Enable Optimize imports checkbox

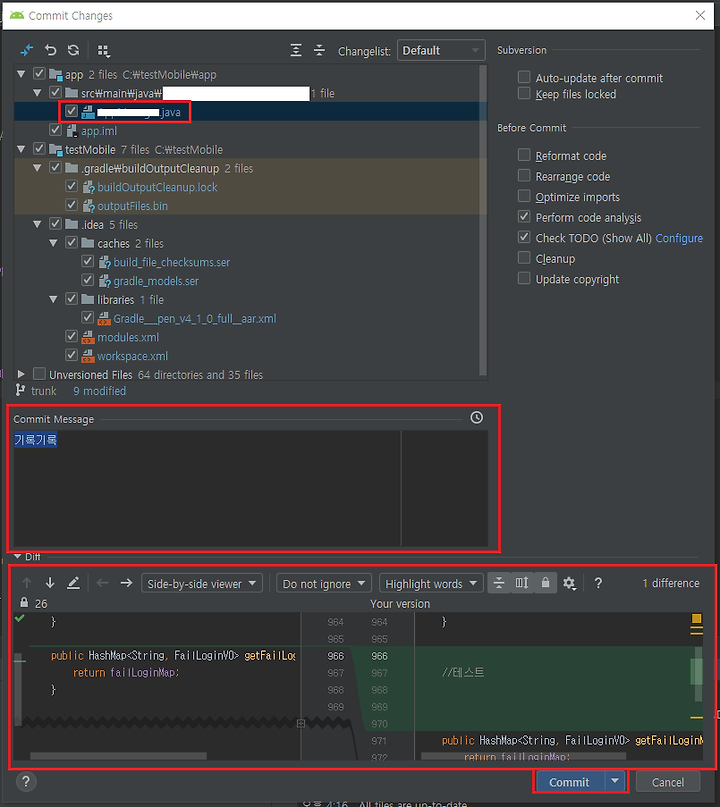[524, 196]
